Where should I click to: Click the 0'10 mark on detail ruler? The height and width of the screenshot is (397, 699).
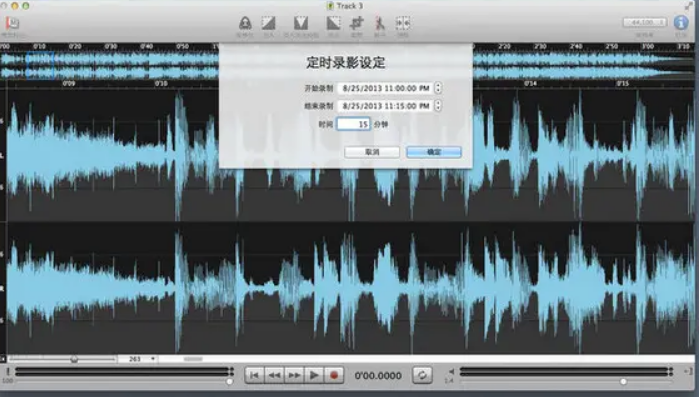[161, 83]
